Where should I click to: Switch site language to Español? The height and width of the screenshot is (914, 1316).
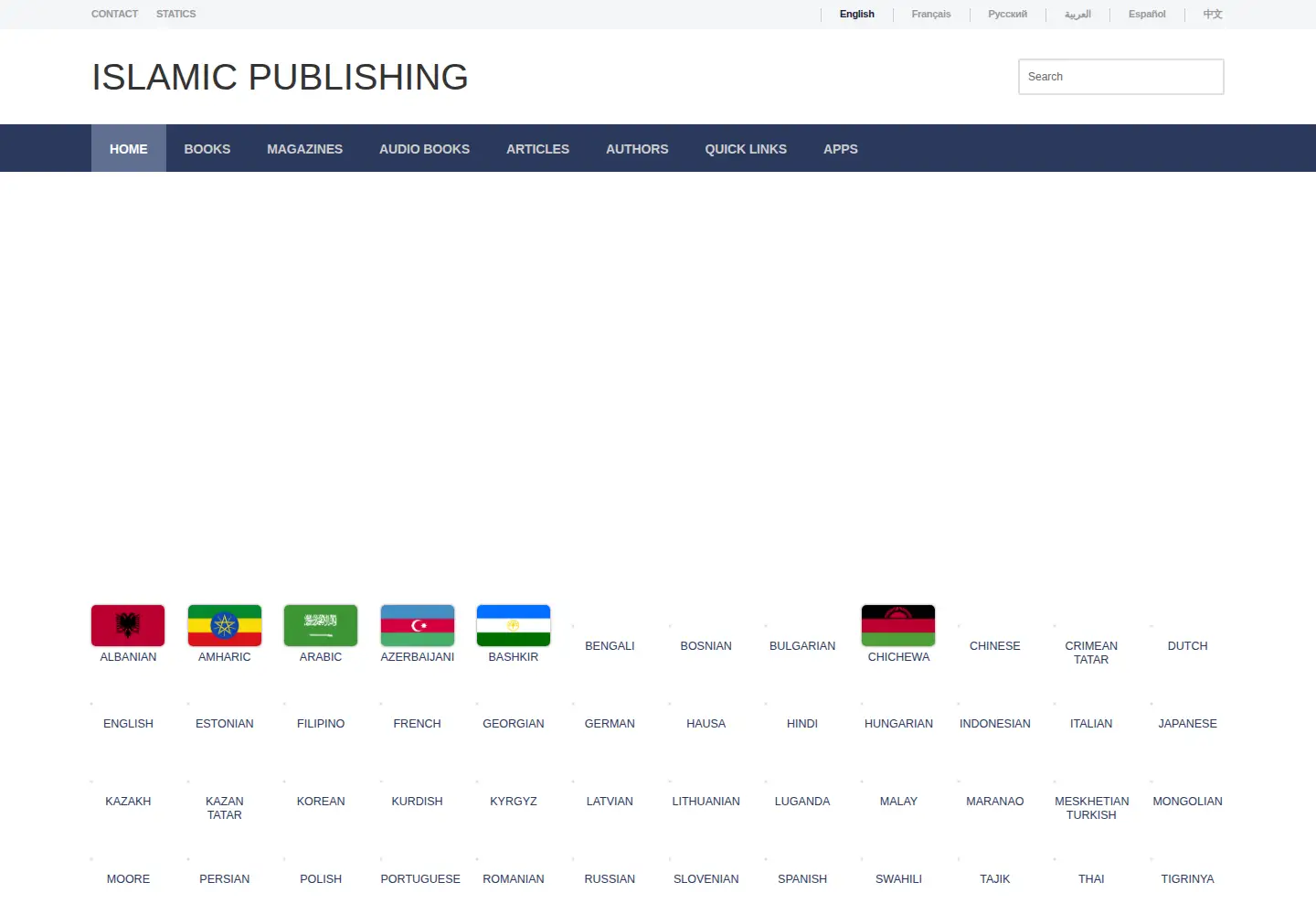point(1147,14)
